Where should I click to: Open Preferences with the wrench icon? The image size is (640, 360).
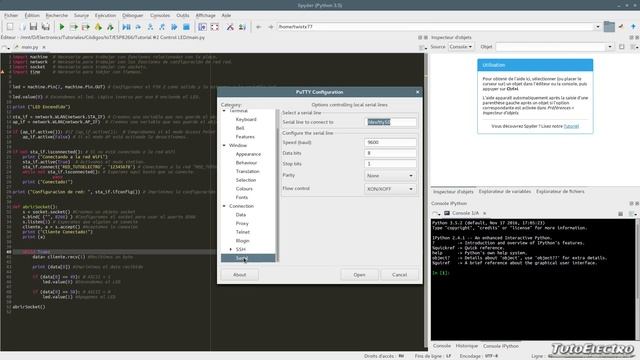230,27
